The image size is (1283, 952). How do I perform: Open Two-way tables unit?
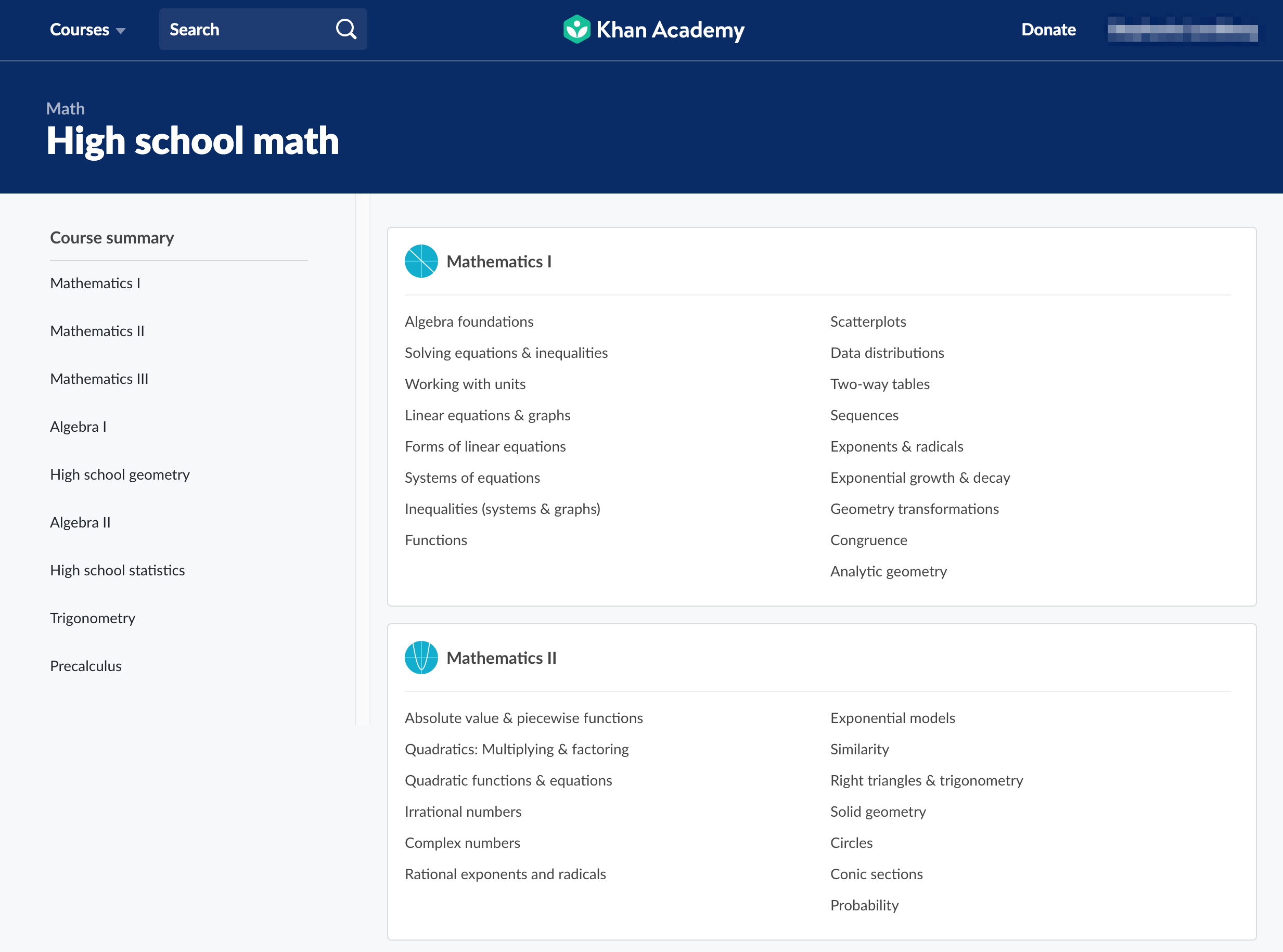[880, 384]
